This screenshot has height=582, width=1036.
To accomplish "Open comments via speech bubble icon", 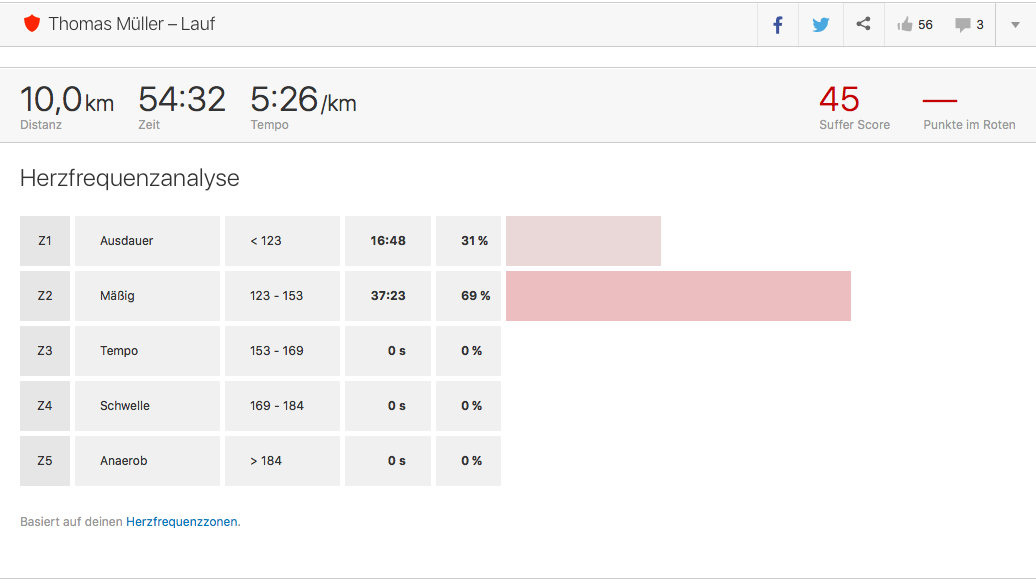I will tap(963, 25).
